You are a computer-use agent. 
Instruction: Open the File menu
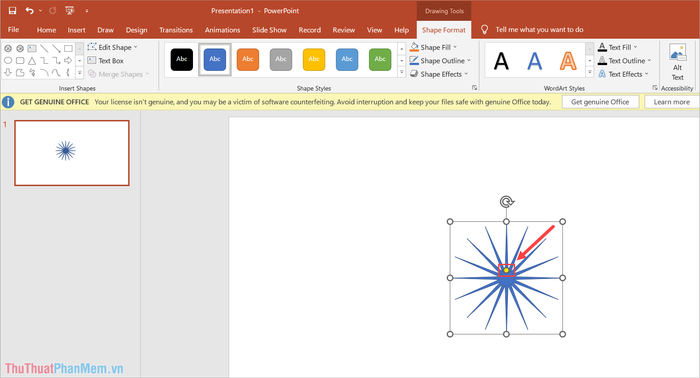(x=13, y=29)
